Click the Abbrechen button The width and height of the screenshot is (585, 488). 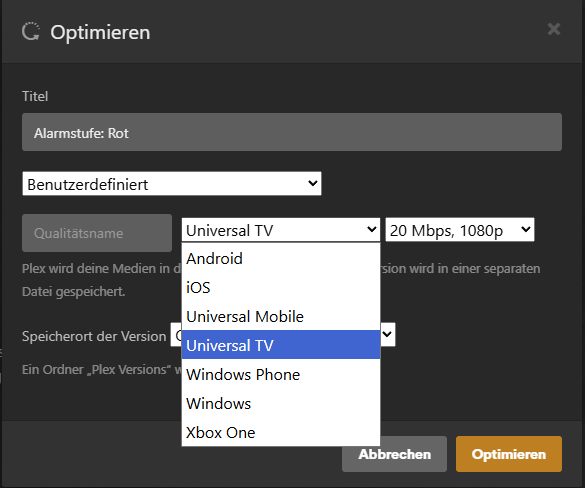pos(394,454)
